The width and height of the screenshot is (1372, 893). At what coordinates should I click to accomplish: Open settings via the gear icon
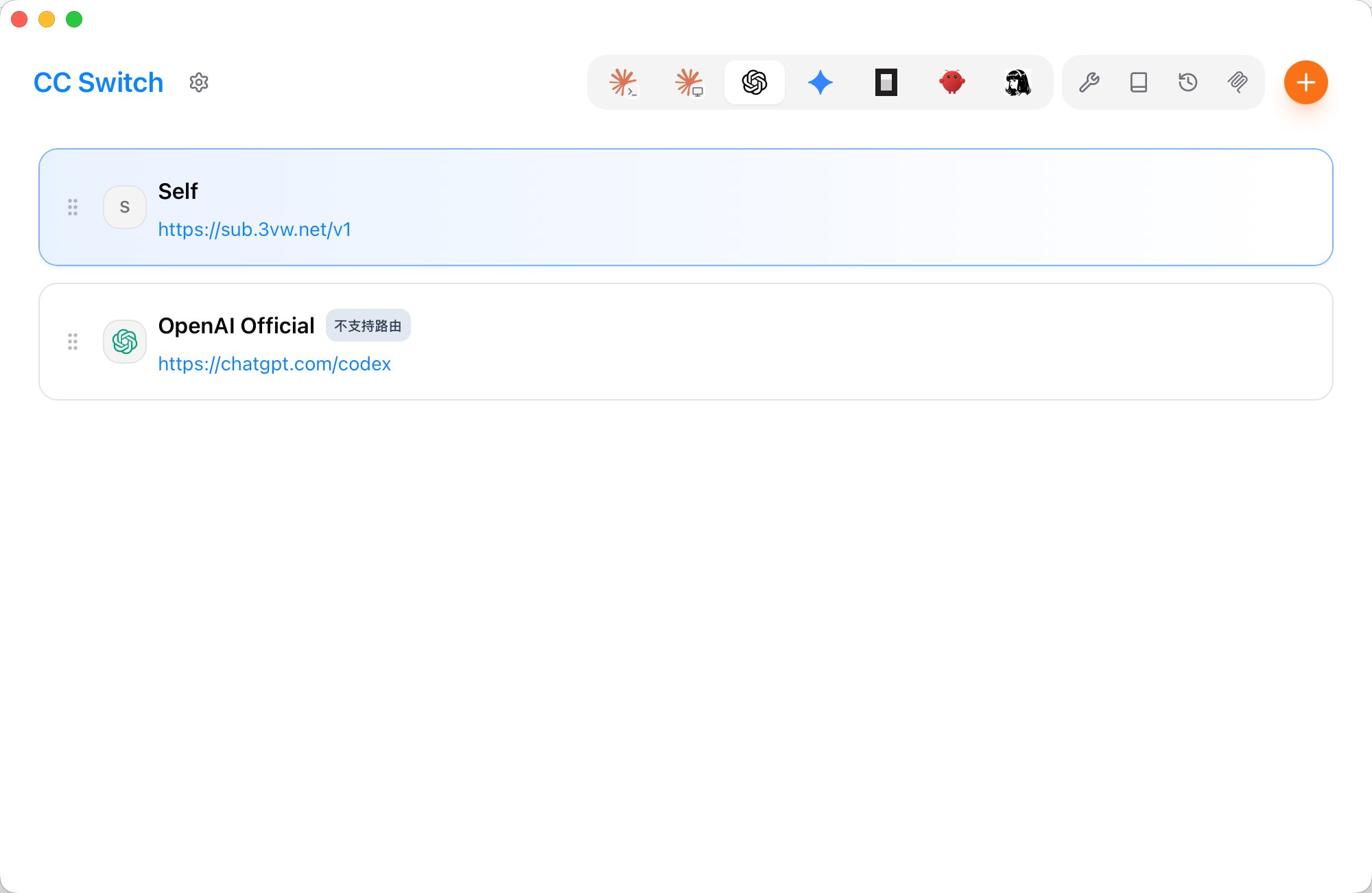(x=199, y=82)
